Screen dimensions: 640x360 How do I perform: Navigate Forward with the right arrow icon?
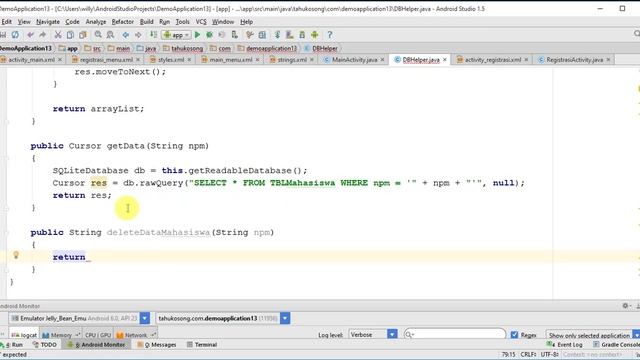point(138,35)
